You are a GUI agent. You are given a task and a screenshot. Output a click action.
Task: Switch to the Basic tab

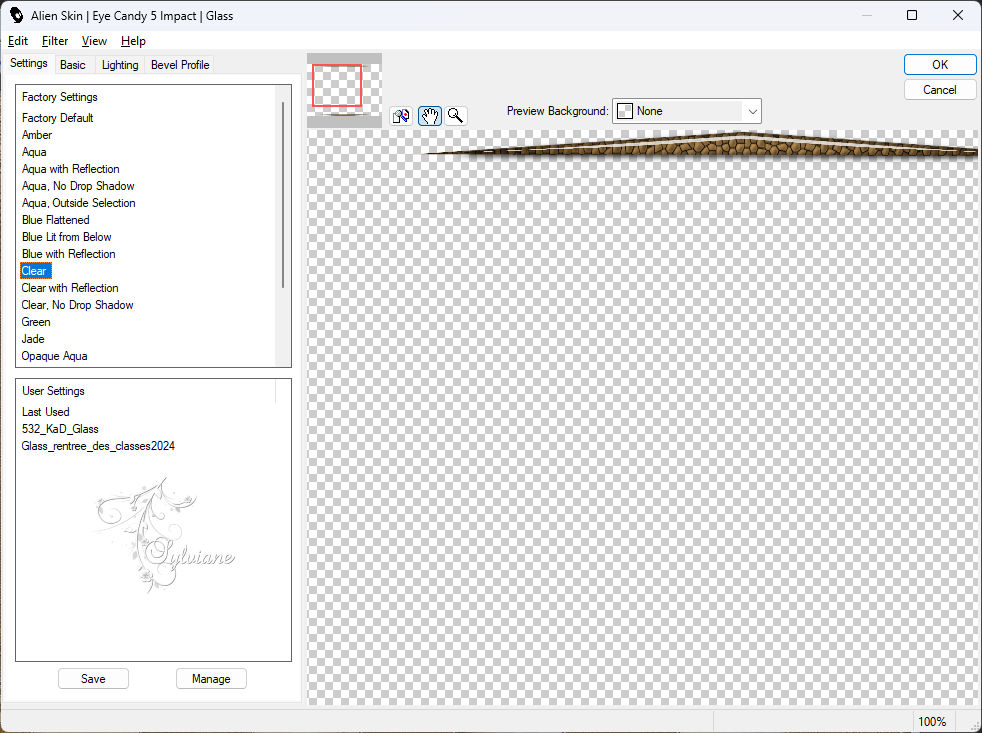point(73,65)
